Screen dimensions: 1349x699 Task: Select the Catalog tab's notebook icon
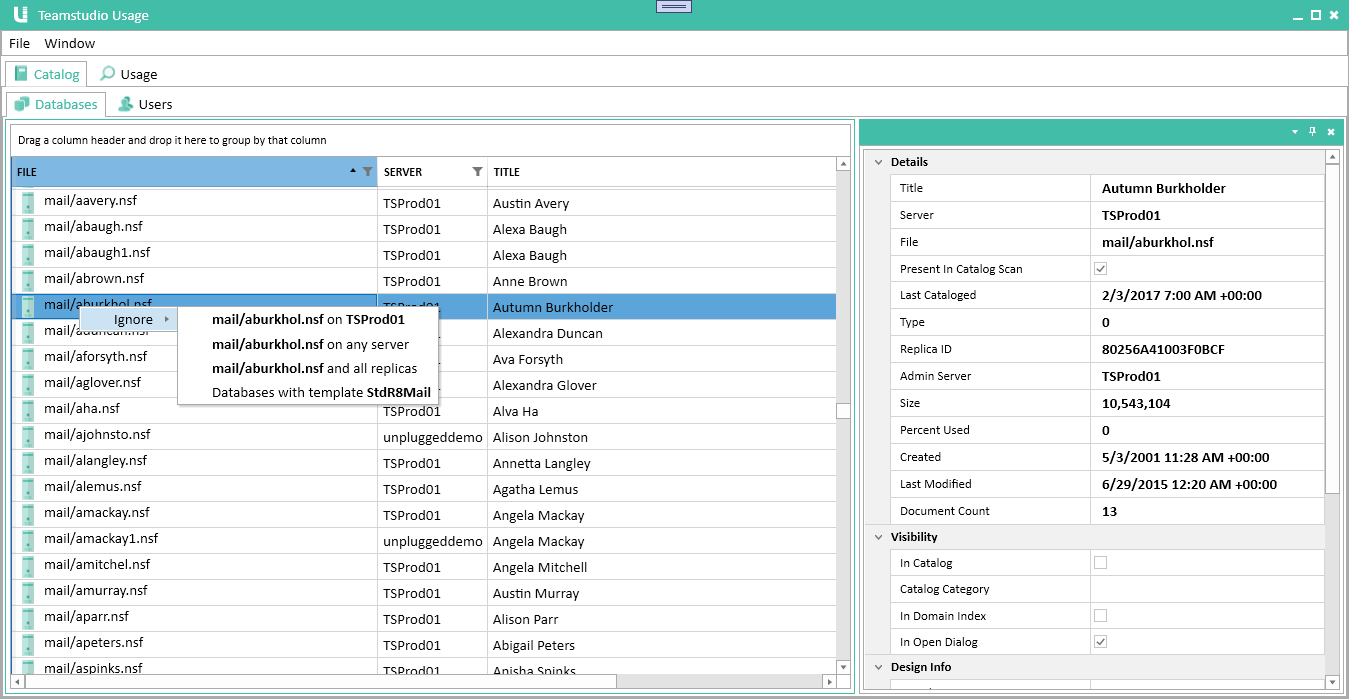click(21, 73)
